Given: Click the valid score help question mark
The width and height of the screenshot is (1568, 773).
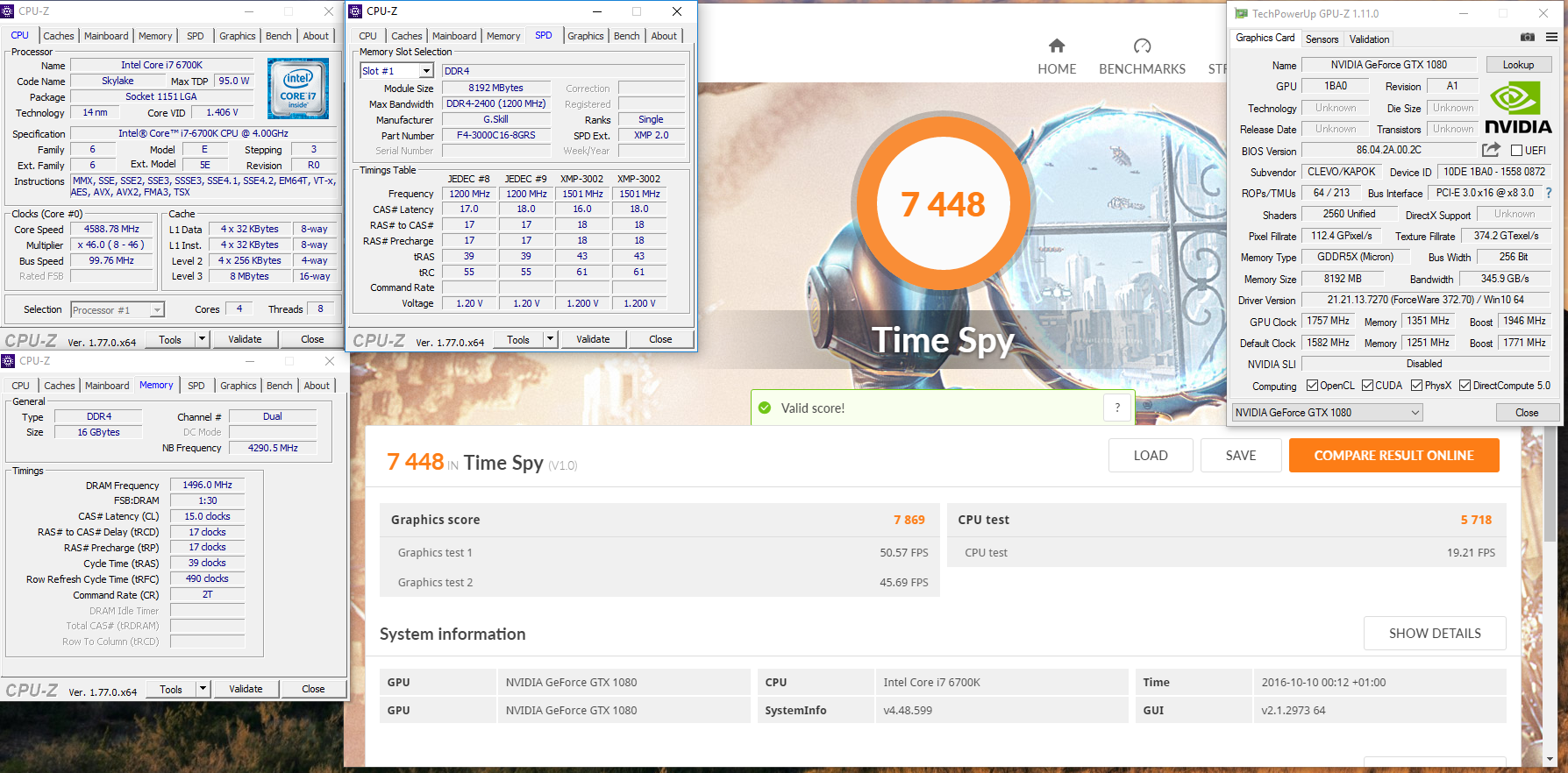Looking at the screenshot, I should point(1117,408).
